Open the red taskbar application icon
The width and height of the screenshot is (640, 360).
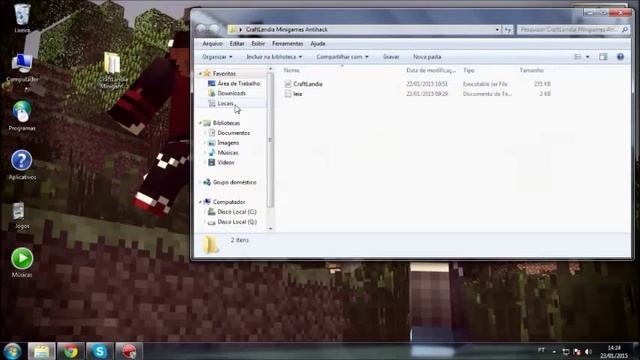129,351
